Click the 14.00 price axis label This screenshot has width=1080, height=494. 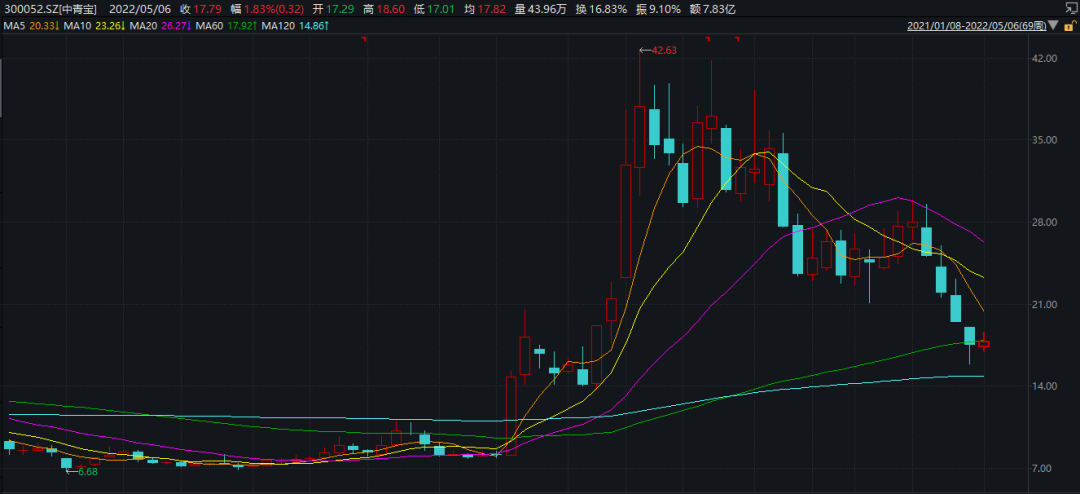click(1044, 386)
